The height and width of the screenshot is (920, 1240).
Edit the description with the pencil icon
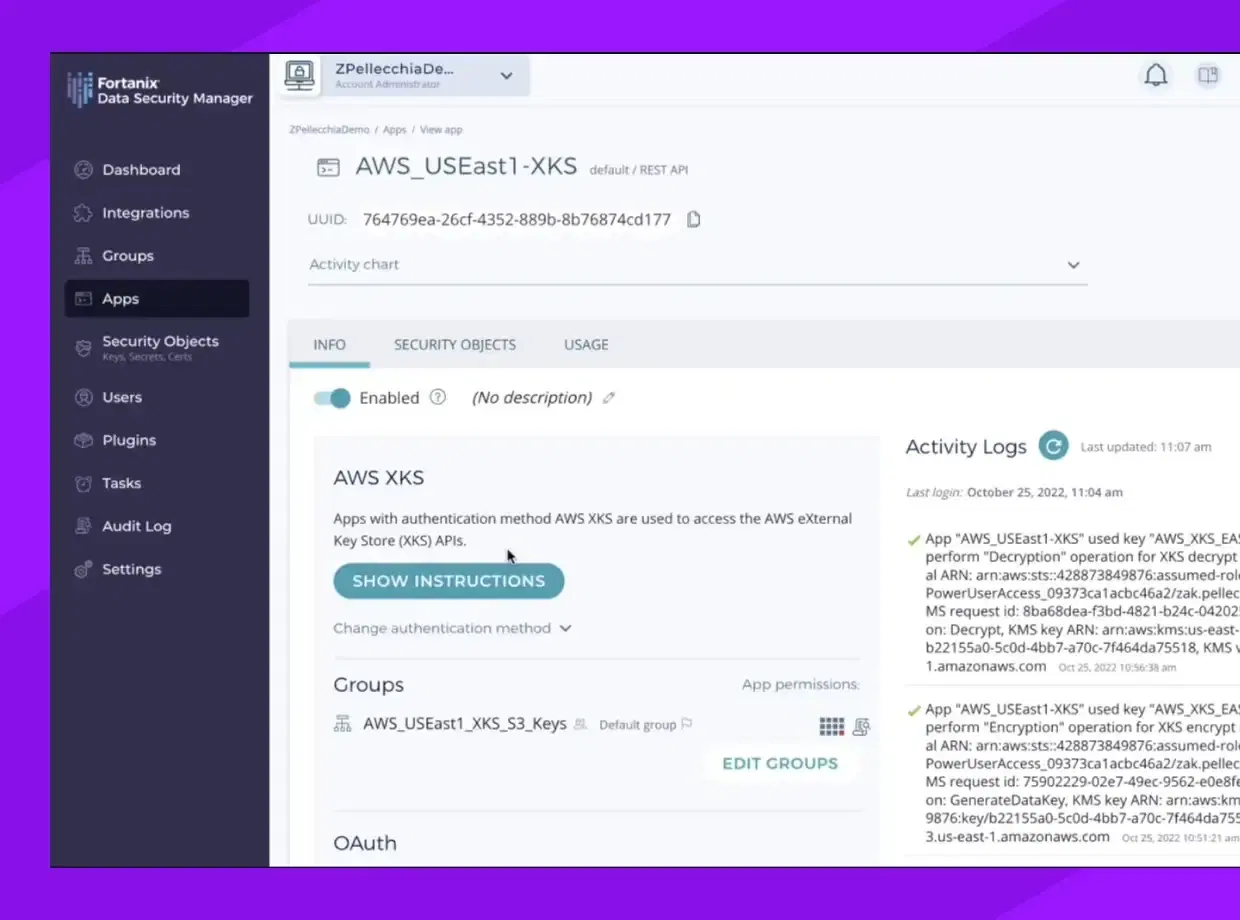[x=609, y=398]
